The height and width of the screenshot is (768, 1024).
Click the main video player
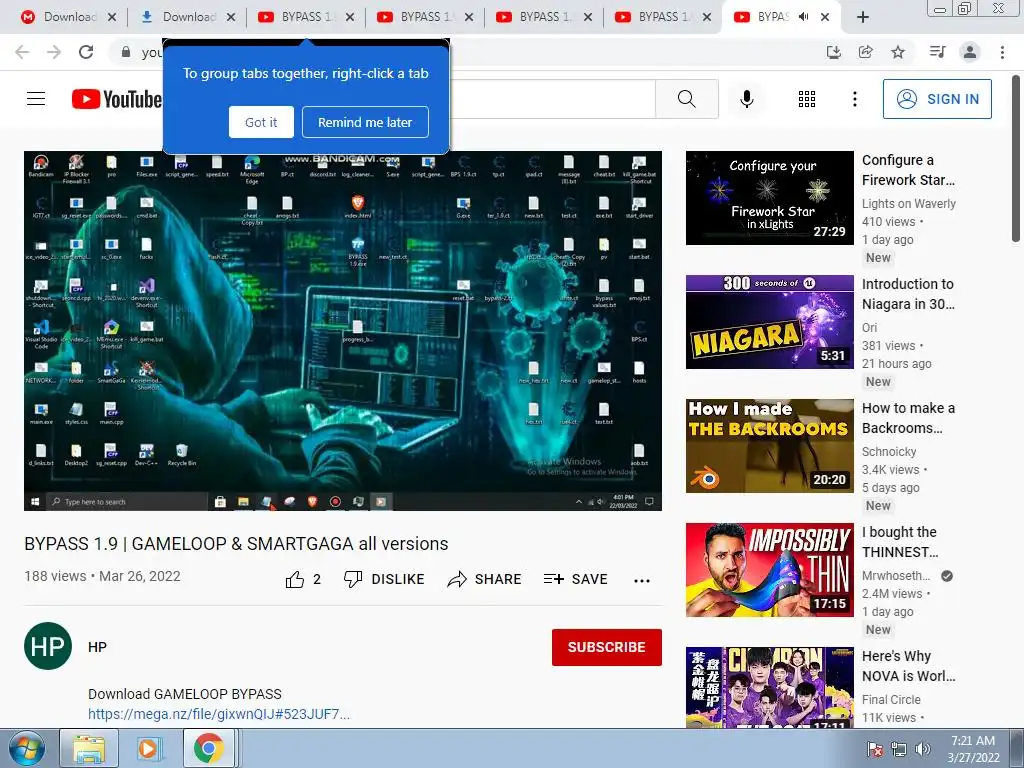[x=343, y=330]
